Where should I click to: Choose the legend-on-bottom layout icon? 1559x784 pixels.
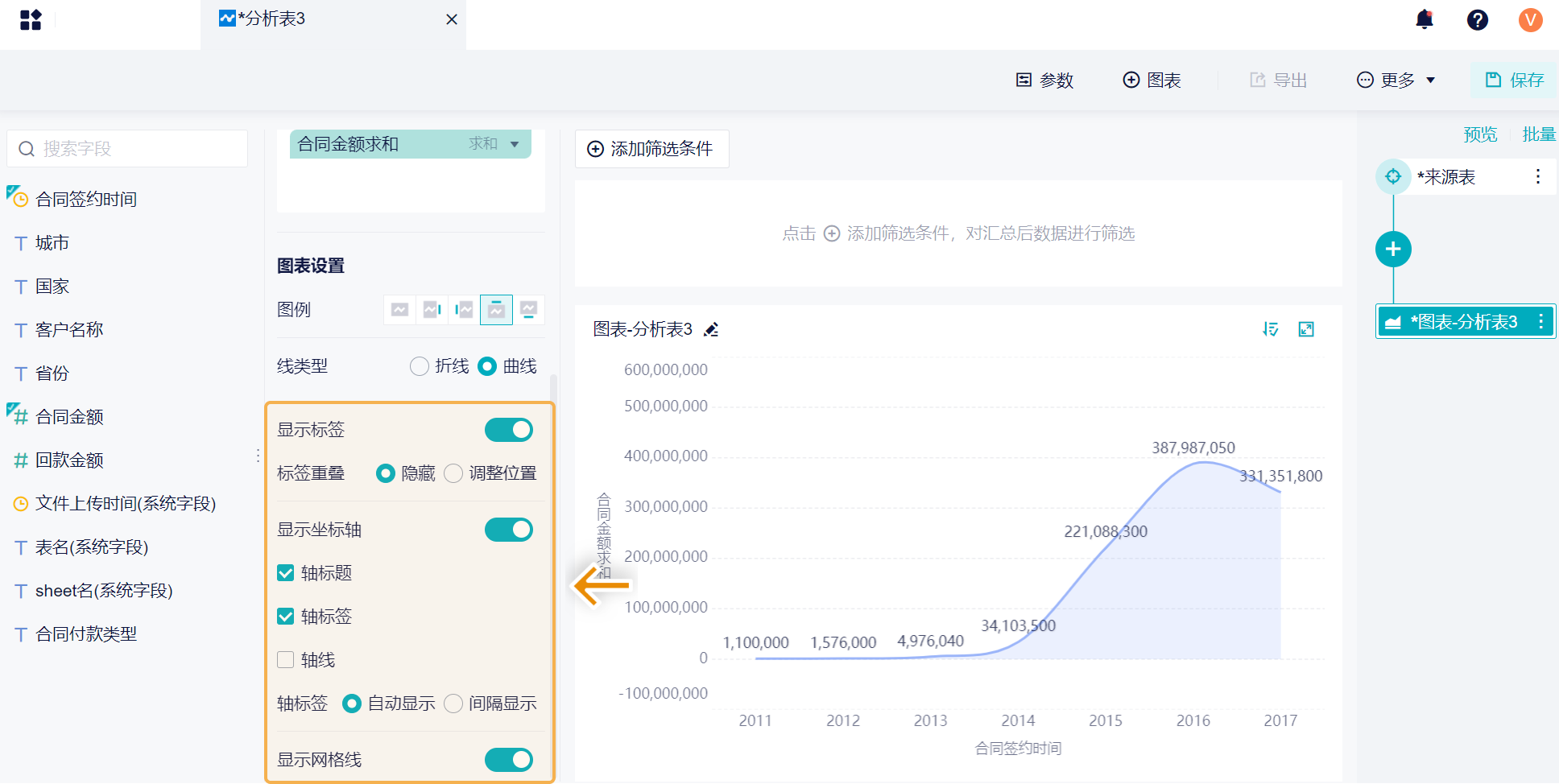pyautogui.click(x=528, y=310)
